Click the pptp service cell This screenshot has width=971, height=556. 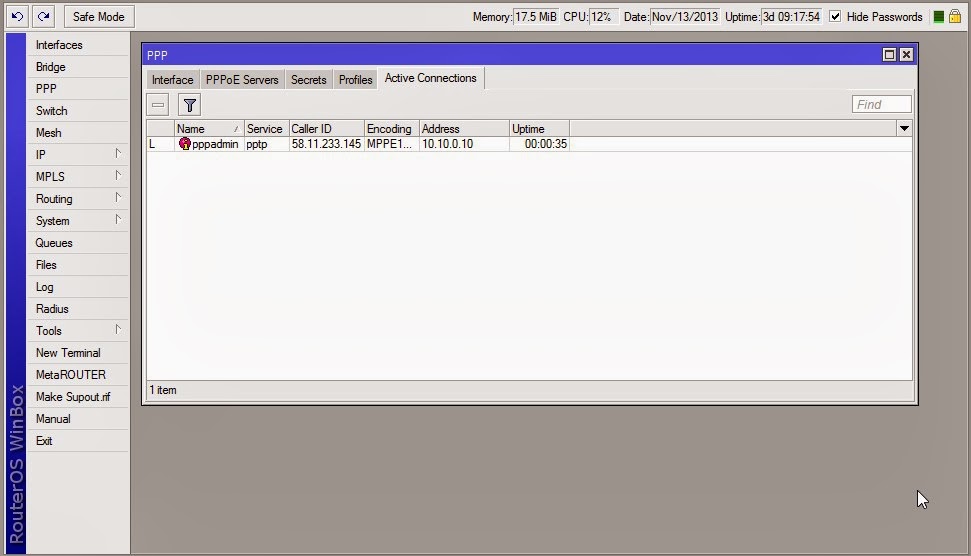(266, 144)
